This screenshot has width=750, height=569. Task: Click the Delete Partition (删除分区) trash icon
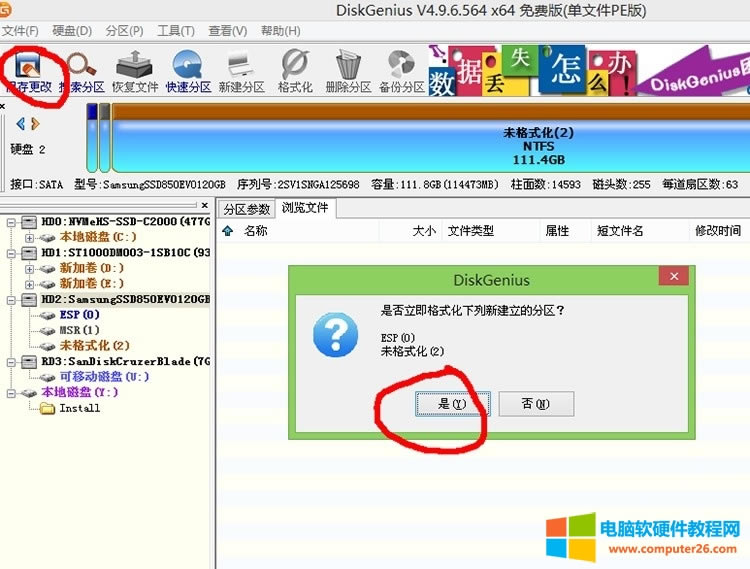pyautogui.click(x=347, y=70)
